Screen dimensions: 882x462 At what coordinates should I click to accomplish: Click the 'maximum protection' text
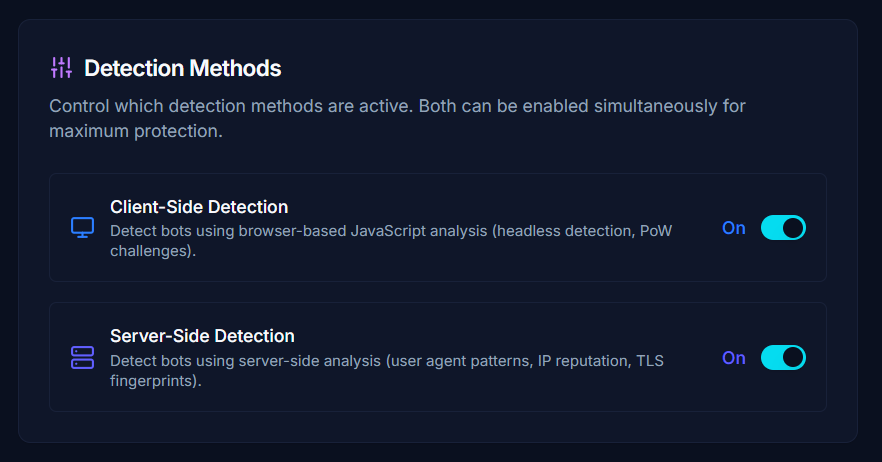pyautogui.click(x=134, y=131)
